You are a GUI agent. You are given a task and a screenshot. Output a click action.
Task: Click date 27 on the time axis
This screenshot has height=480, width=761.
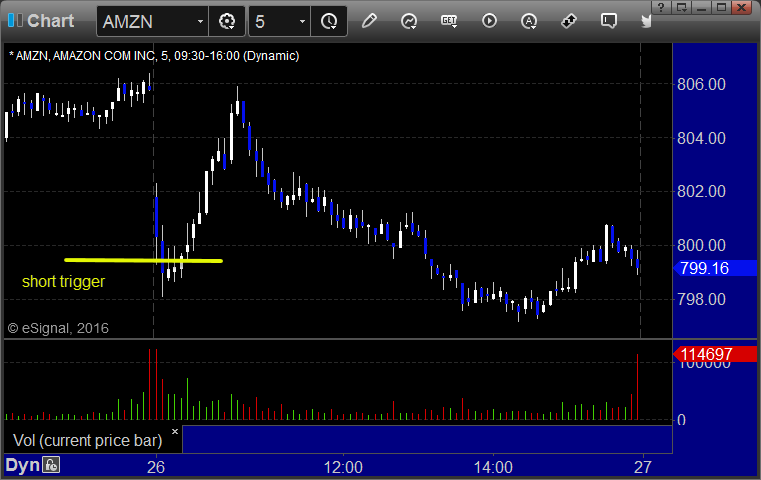(x=643, y=467)
